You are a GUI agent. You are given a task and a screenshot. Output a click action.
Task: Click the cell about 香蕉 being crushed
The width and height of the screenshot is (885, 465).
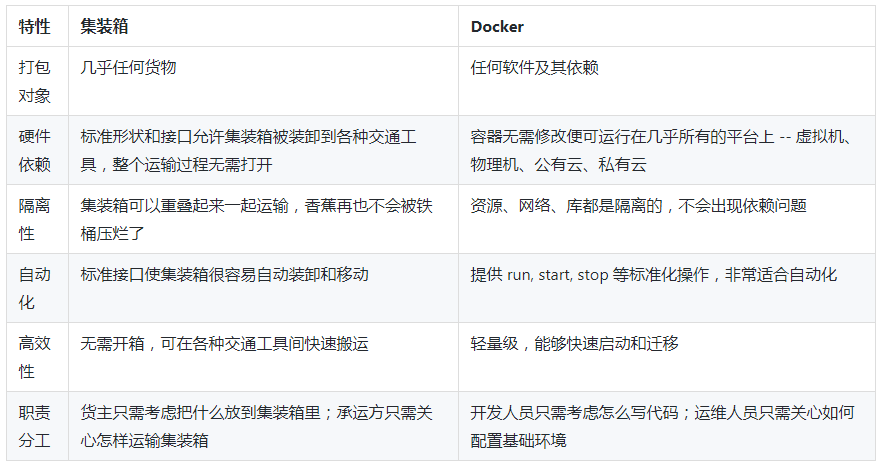[x=256, y=219]
